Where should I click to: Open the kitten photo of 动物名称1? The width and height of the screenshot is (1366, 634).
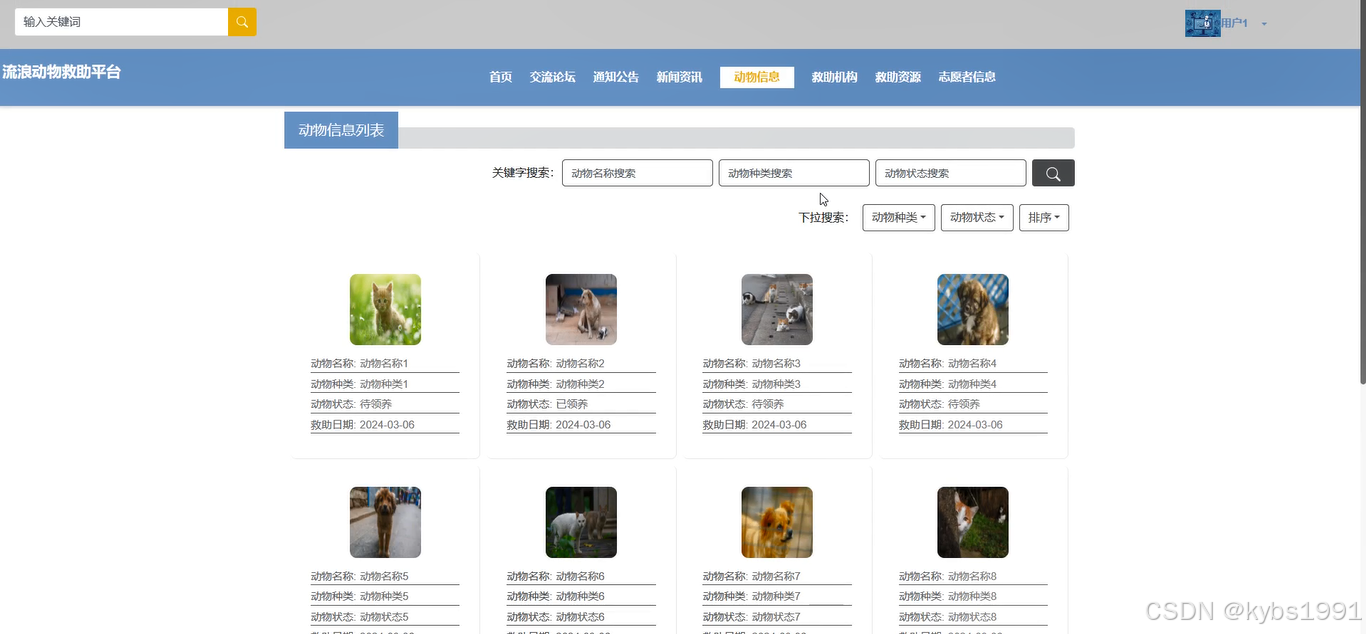point(385,310)
